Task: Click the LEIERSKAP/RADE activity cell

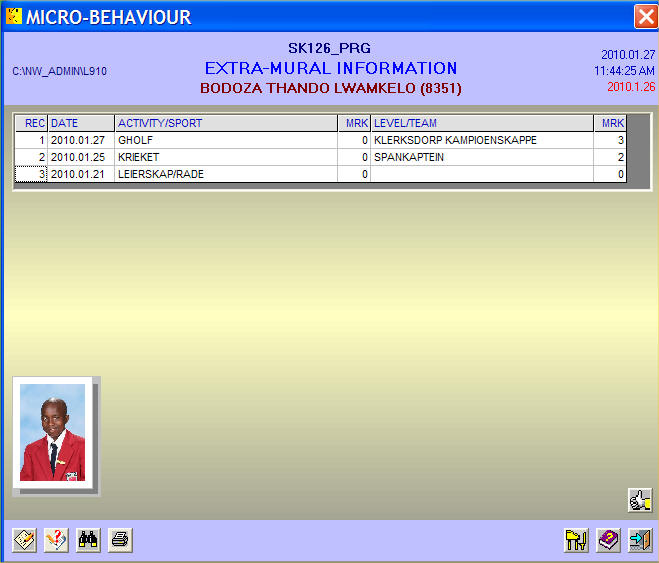Action: pyautogui.click(x=226, y=175)
